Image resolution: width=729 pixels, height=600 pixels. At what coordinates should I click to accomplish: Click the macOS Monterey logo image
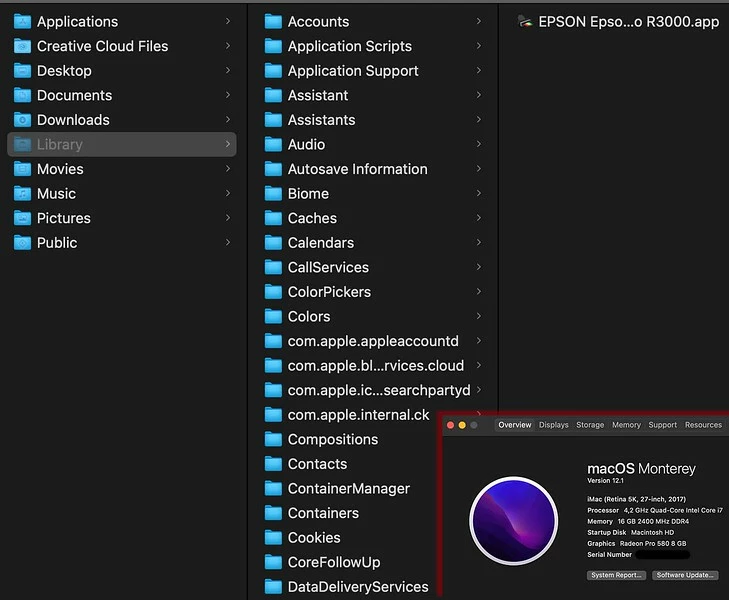tap(514, 521)
